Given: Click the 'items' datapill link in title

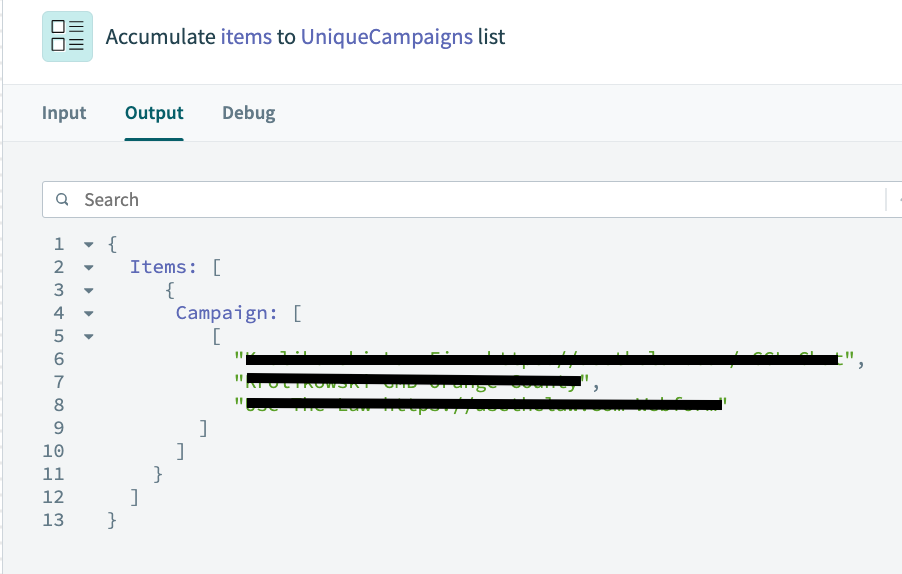Looking at the screenshot, I should 246,38.
